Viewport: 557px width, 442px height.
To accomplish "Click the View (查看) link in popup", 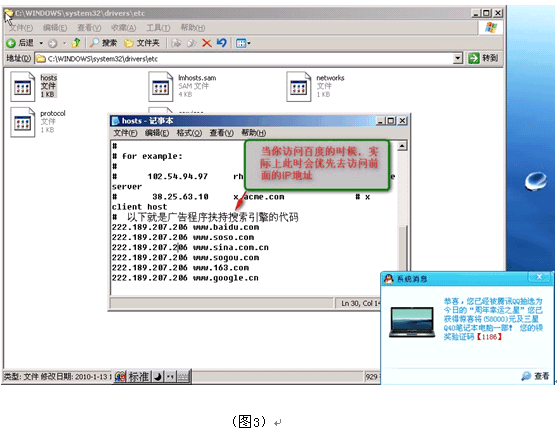I will 535,376.
